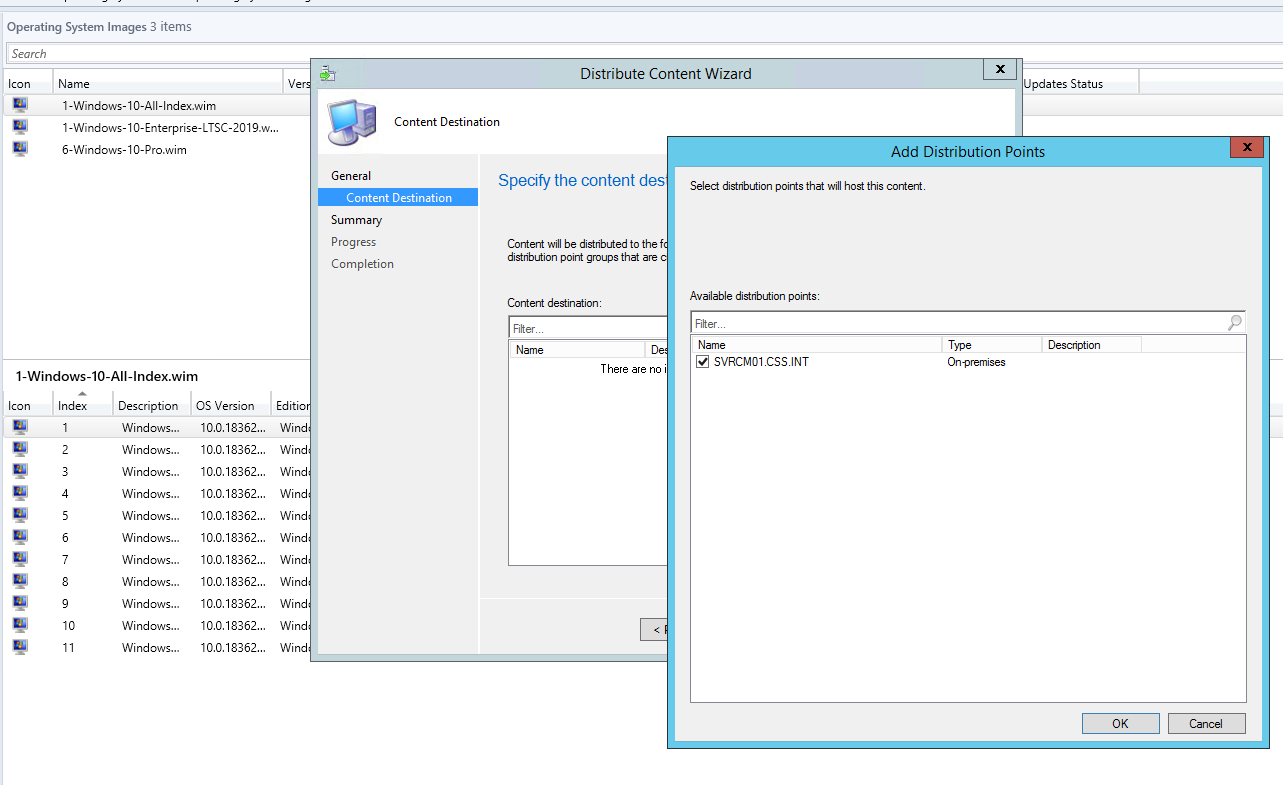
Task: Click the Content Destination computer icon in wizard header
Action: click(352, 121)
